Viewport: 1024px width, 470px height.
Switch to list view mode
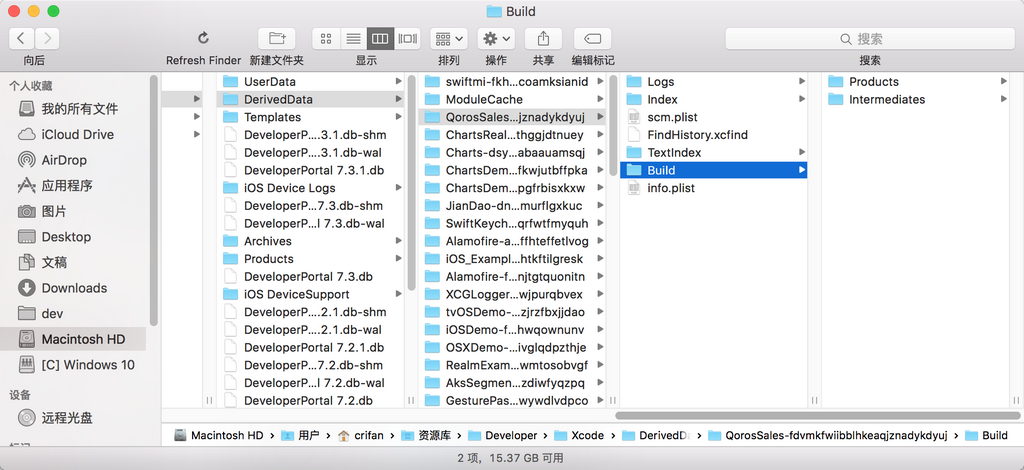pyautogui.click(x=353, y=39)
